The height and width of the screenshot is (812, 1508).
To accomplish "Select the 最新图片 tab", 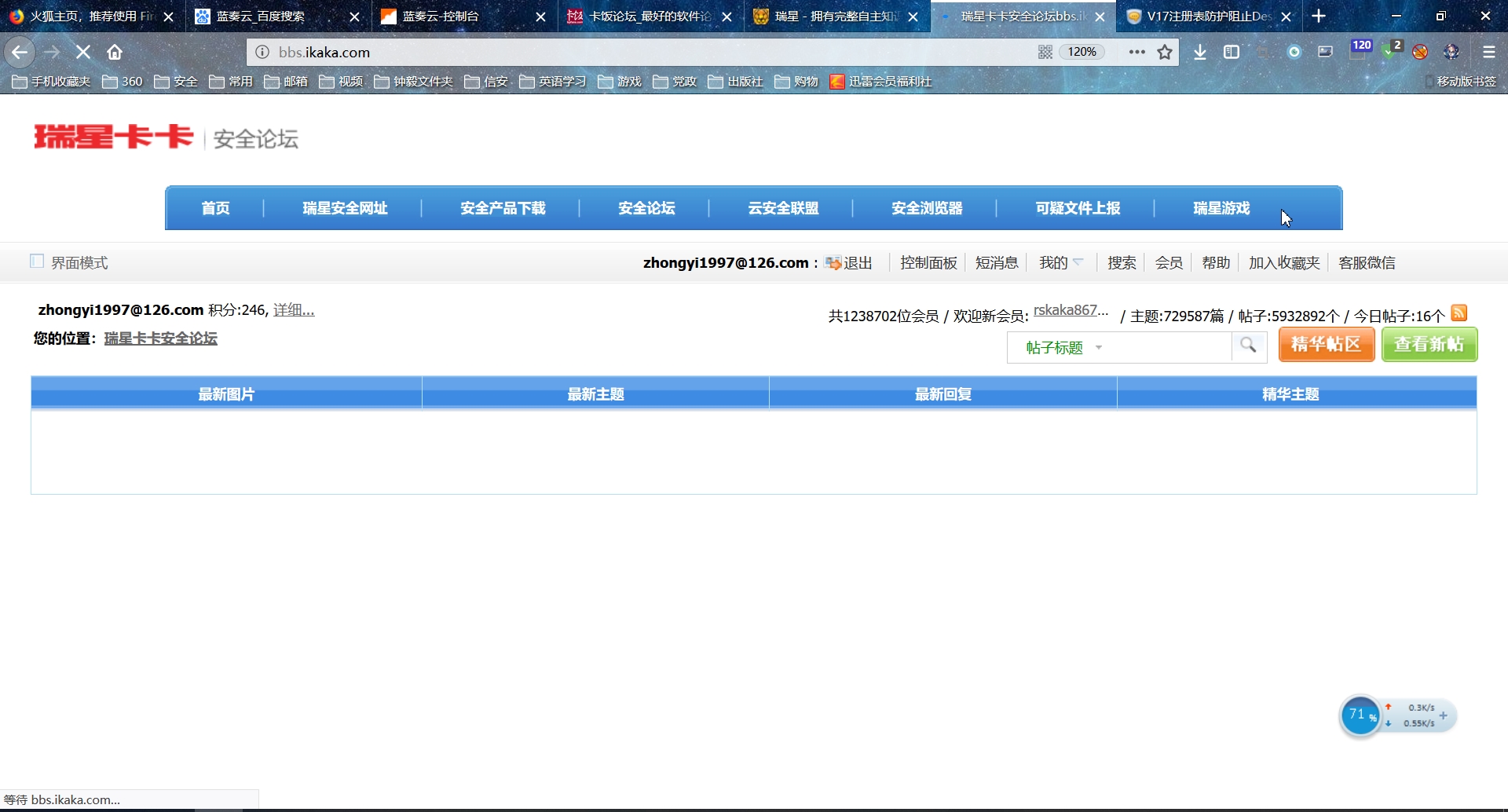I will click(x=226, y=393).
